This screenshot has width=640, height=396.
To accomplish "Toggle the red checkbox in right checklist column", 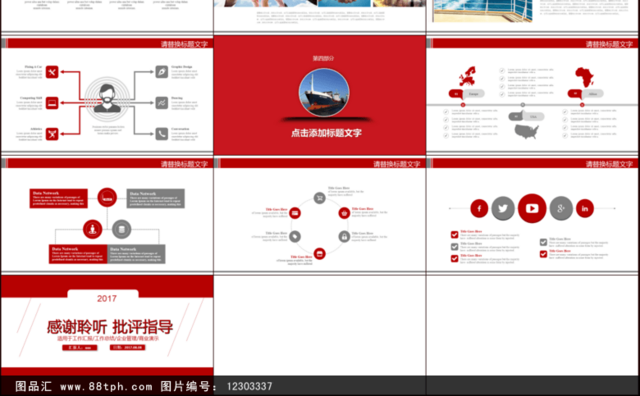I will 543,254.
